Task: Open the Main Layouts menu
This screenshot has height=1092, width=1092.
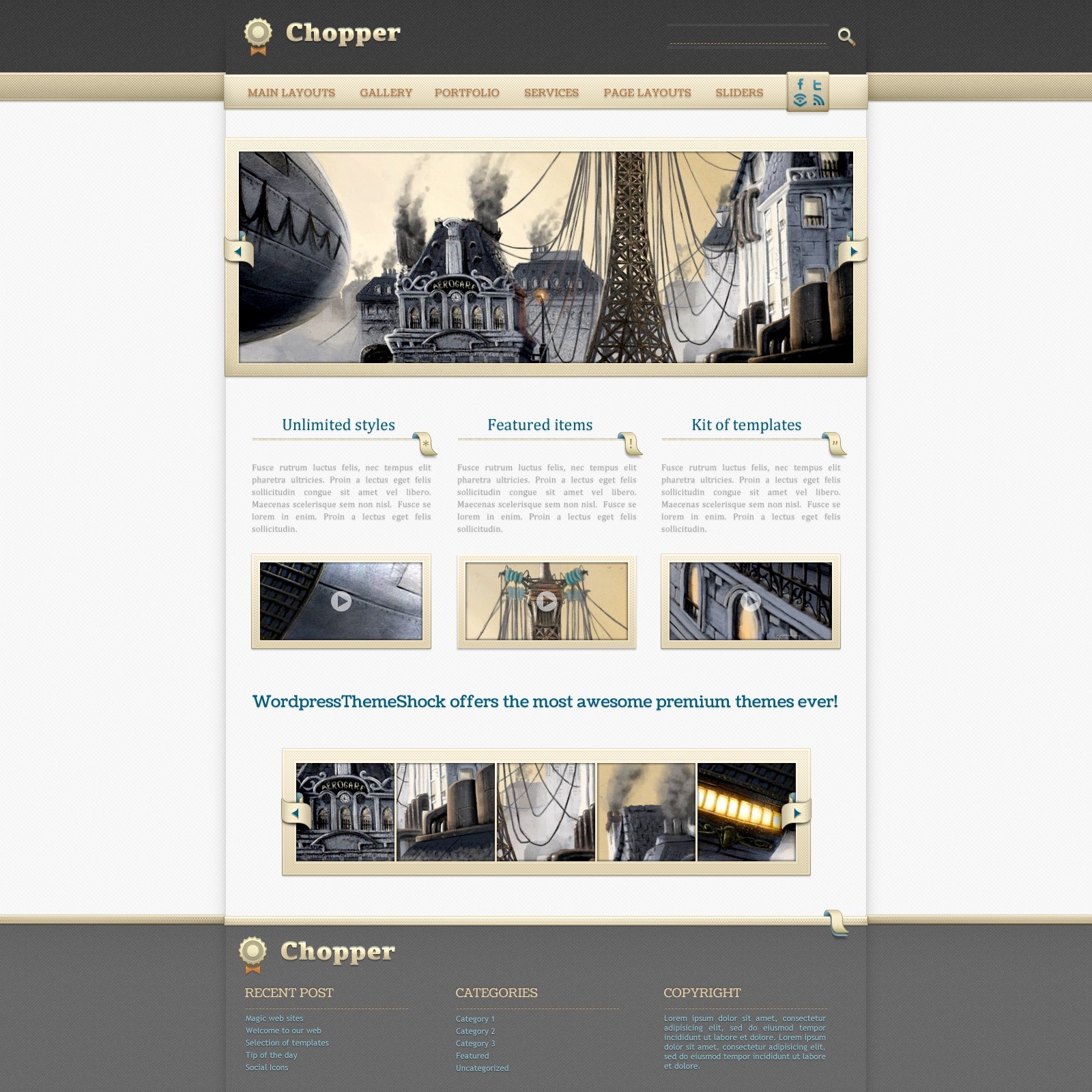Action: pyautogui.click(x=291, y=93)
